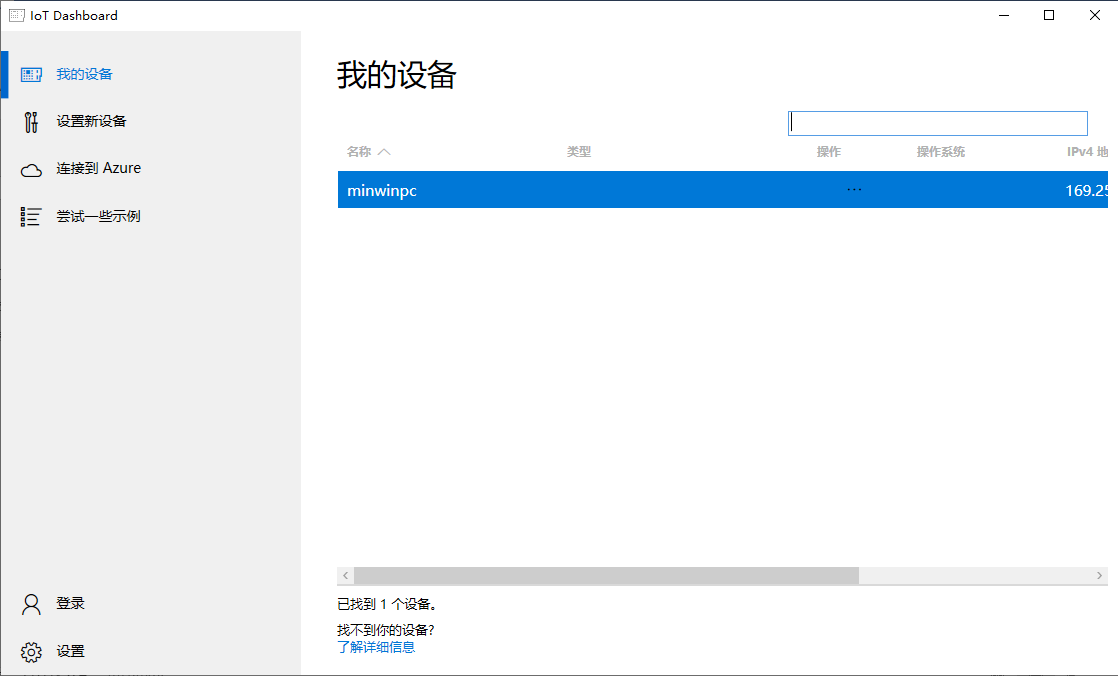This screenshot has height=676, width=1118.
Task: Click the 了解详细信息 link
Action: pyautogui.click(x=375, y=646)
